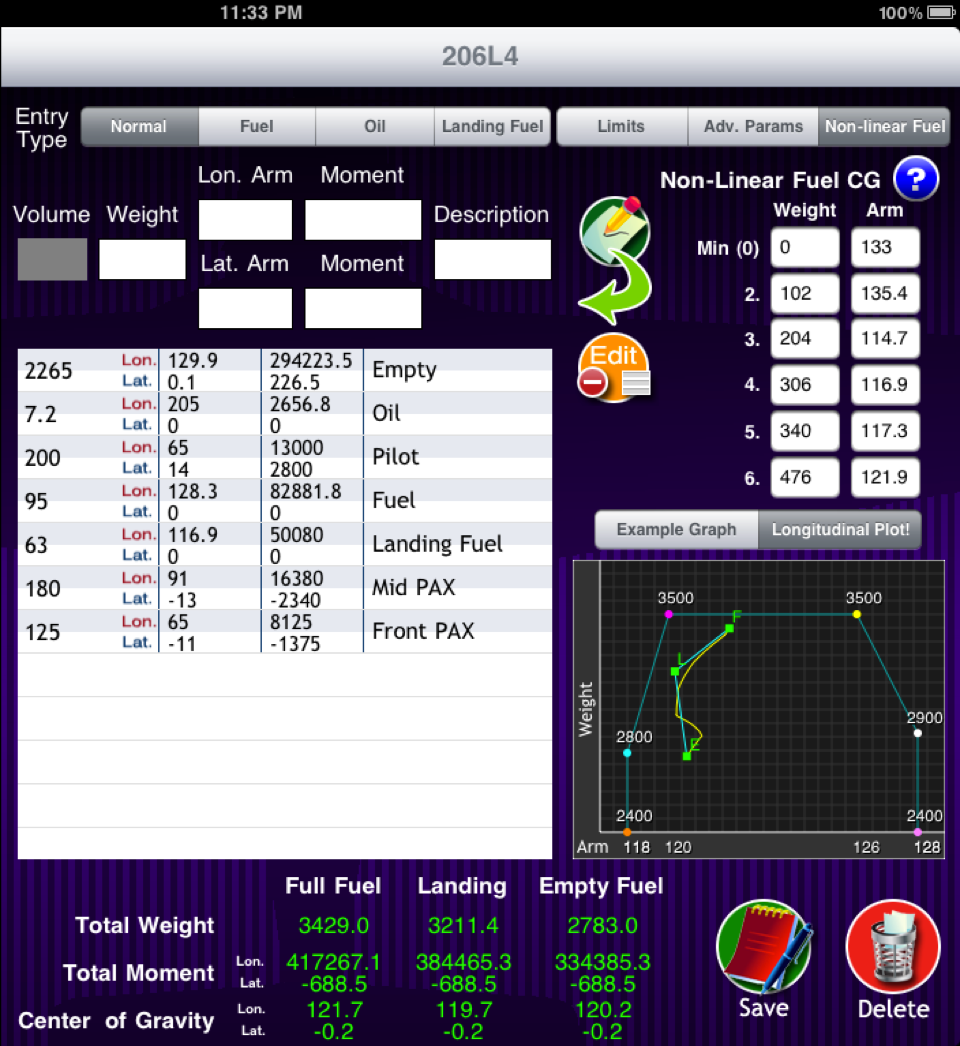Viewport: 960px width, 1046px height.
Task: Open the Example Graph view
Action: pyautogui.click(x=675, y=530)
